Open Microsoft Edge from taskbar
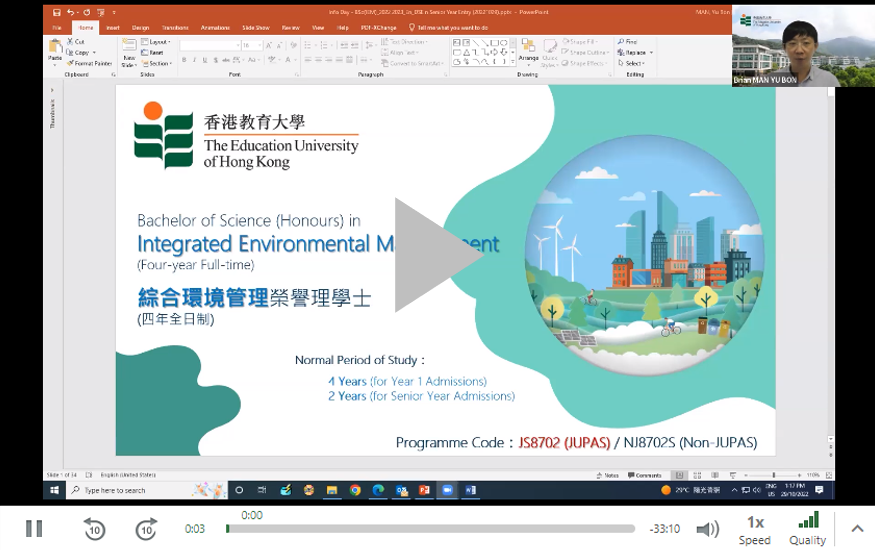 378,490
